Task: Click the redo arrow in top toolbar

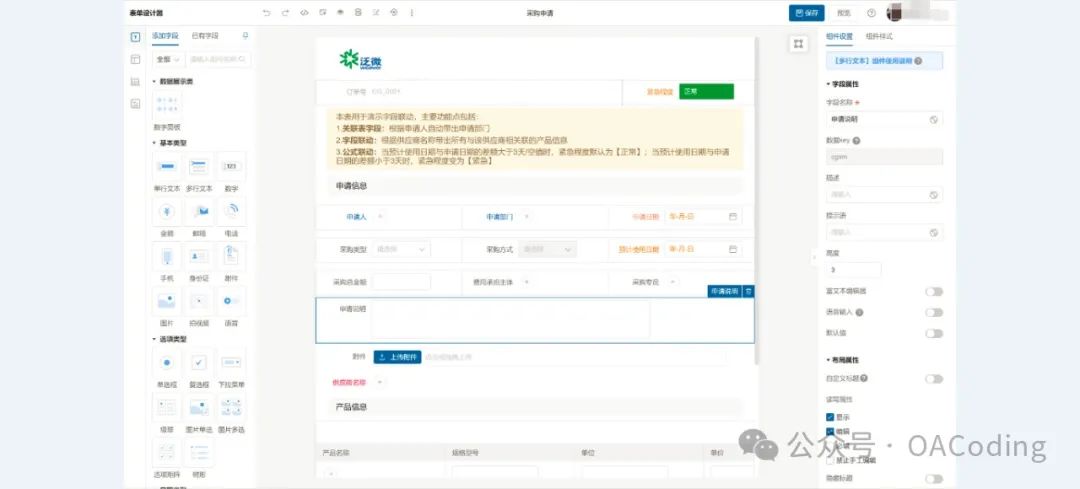Action: pyautogui.click(x=285, y=13)
